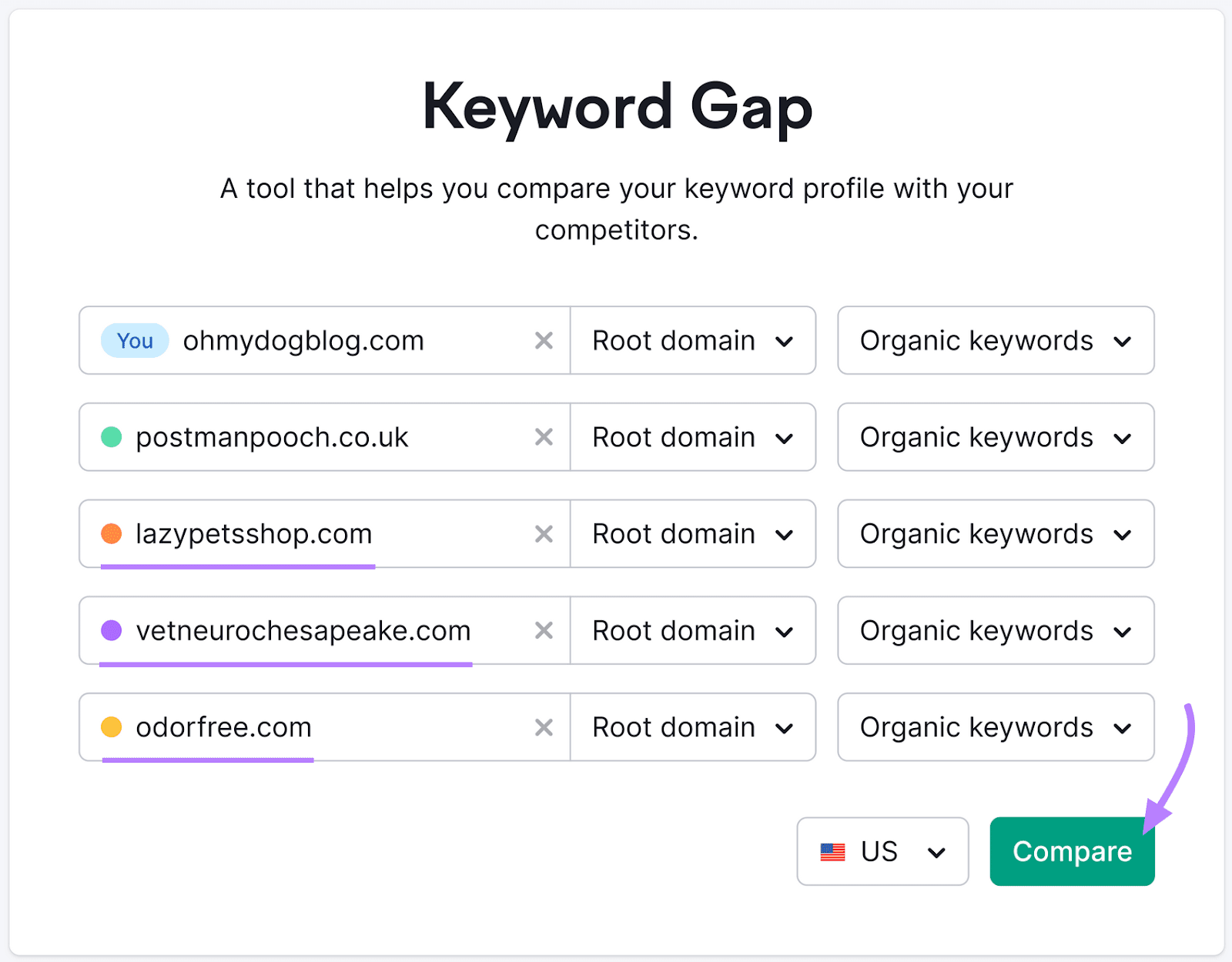Click the yellow dot beside odorfree.com
The image size is (1232, 962).
(x=112, y=727)
